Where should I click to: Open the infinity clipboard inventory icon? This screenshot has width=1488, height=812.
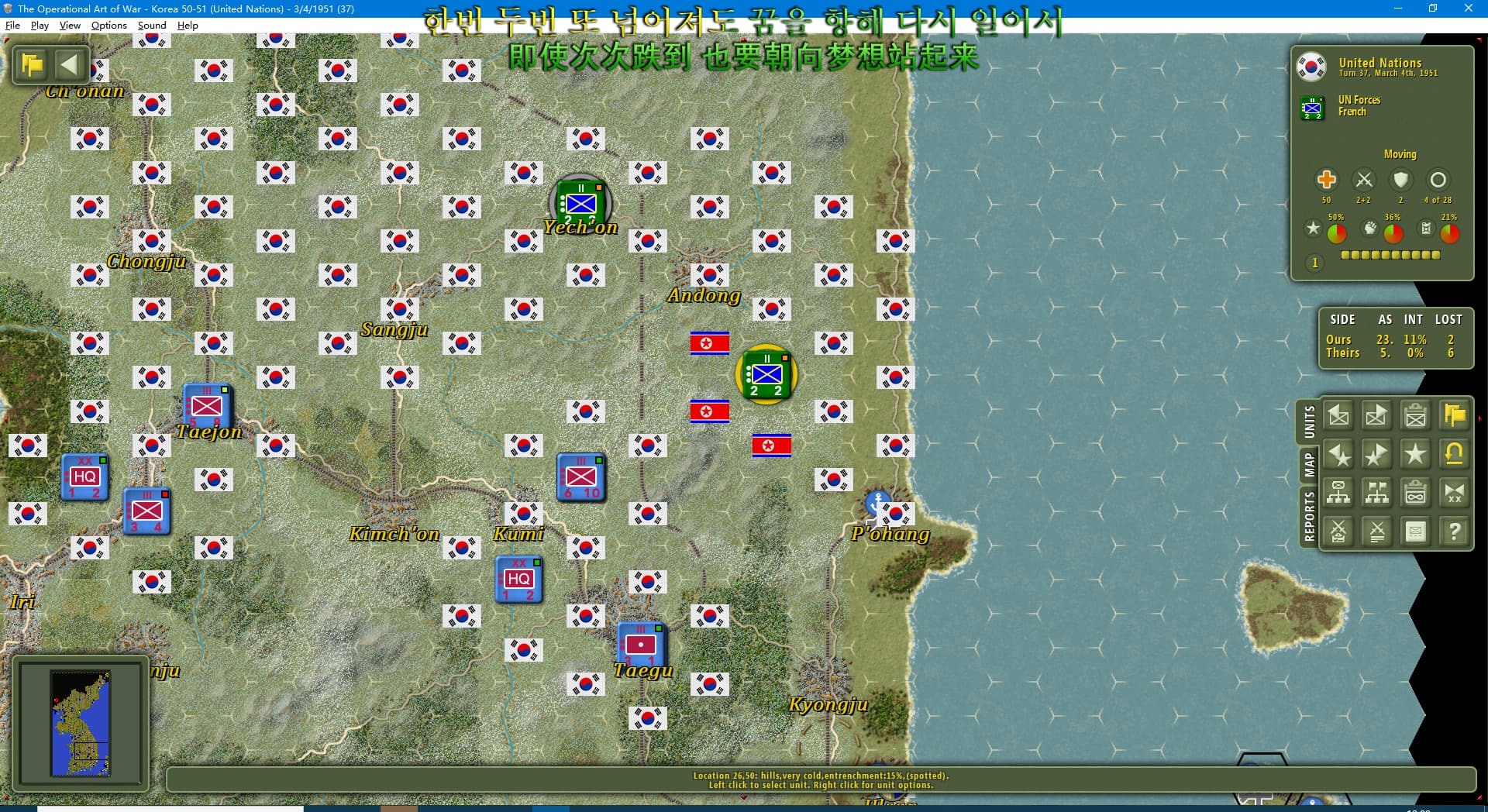(x=1416, y=493)
